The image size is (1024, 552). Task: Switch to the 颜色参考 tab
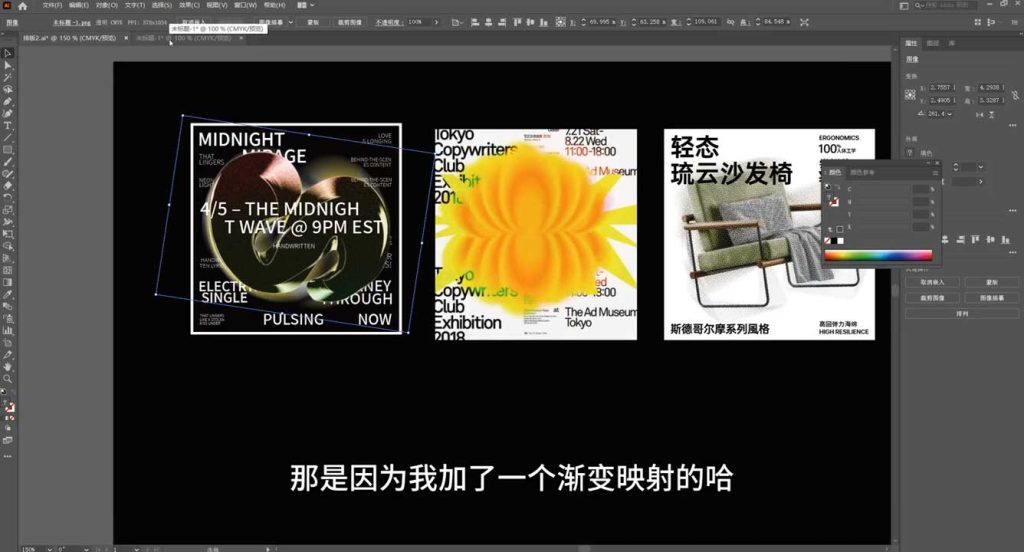(862, 172)
